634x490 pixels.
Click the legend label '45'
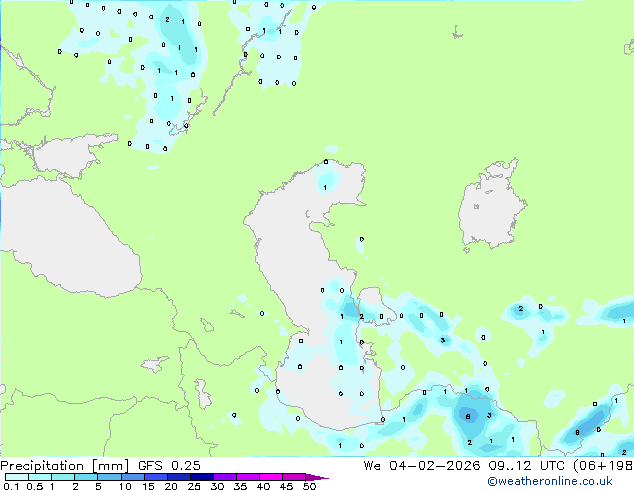point(286,486)
